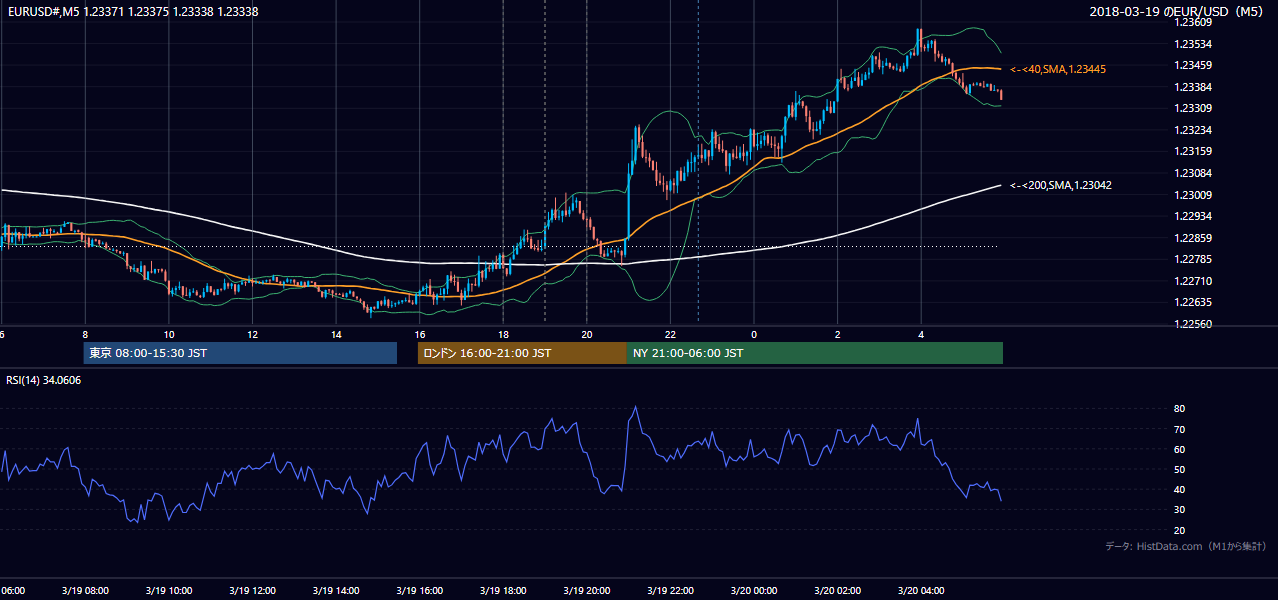
Task: Click price level 1.23534 on axis
Action: pyautogui.click(x=1193, y=44)
